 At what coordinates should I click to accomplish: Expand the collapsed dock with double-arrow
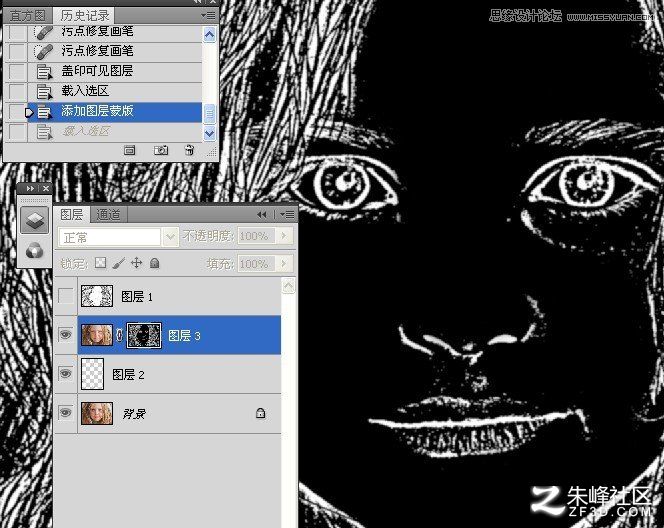pos(30,188)
